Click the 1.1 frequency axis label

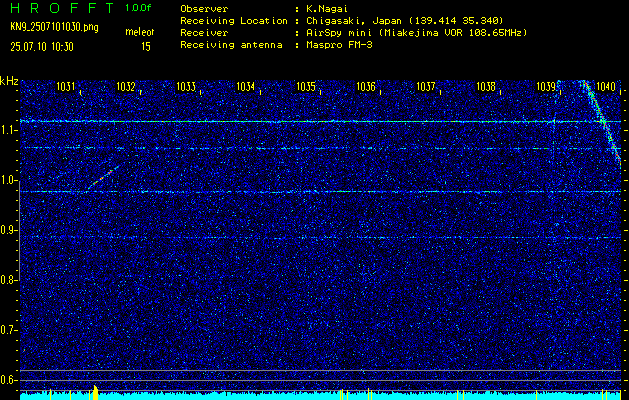(x=8, y=130)
